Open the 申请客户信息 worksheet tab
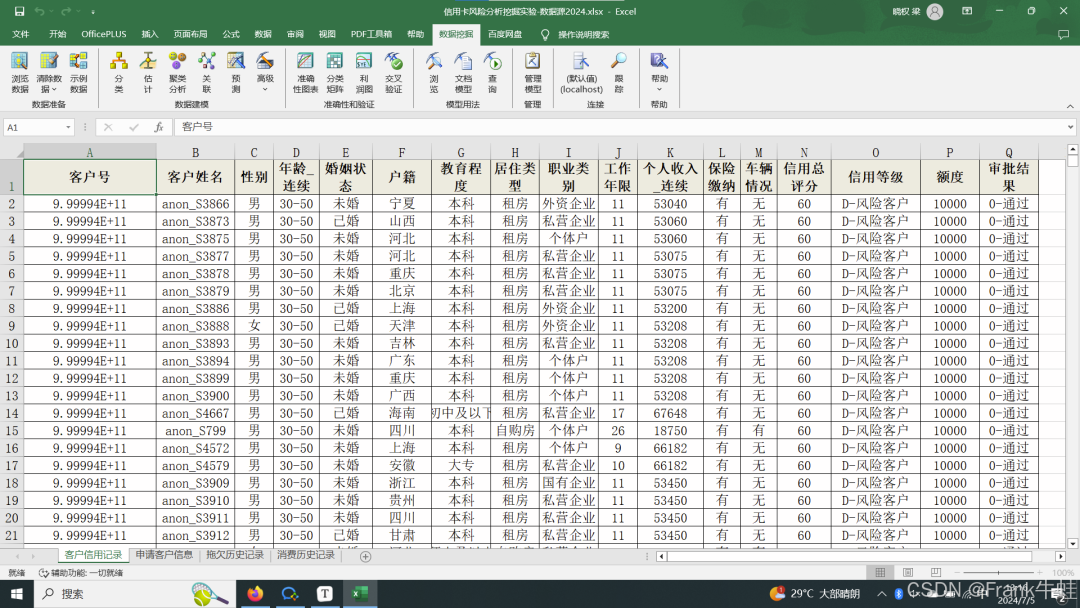 164,555
